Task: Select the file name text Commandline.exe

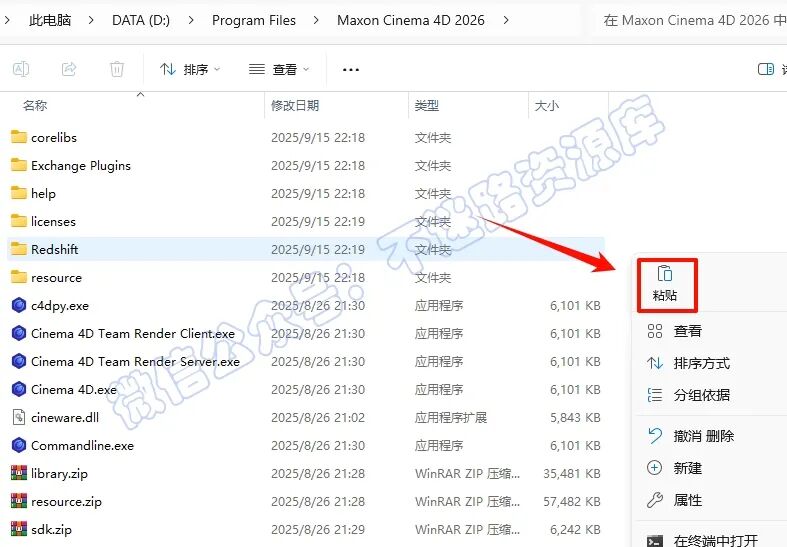Action: pyautogui.click(x=82, y=446)
